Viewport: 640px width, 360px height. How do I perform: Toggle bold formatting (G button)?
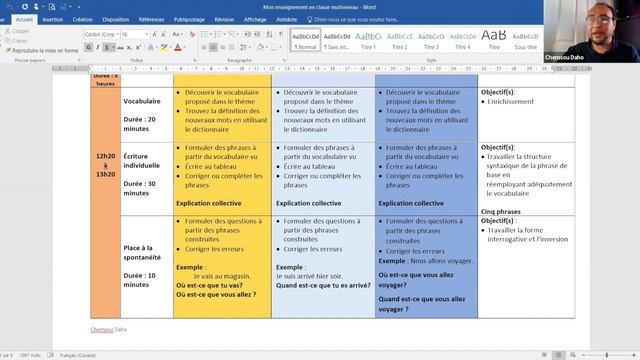tap(89, 47)
